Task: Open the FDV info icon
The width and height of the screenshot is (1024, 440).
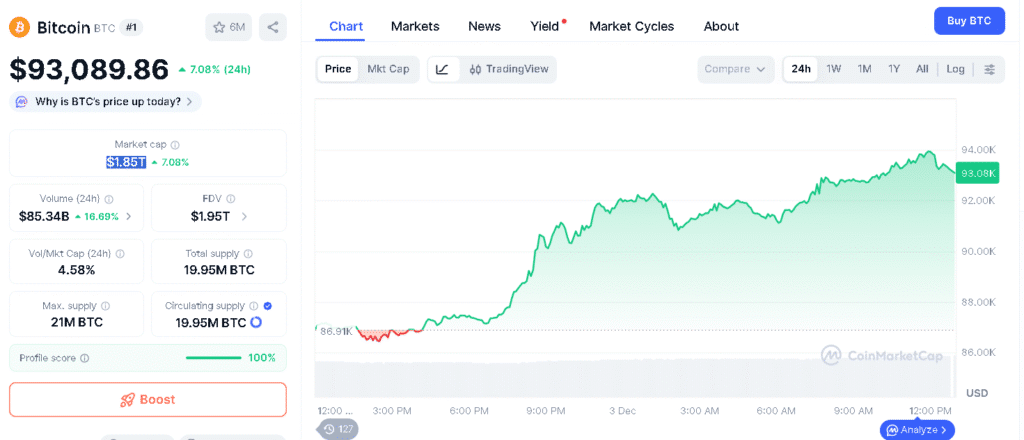Action: click(231, 199)
